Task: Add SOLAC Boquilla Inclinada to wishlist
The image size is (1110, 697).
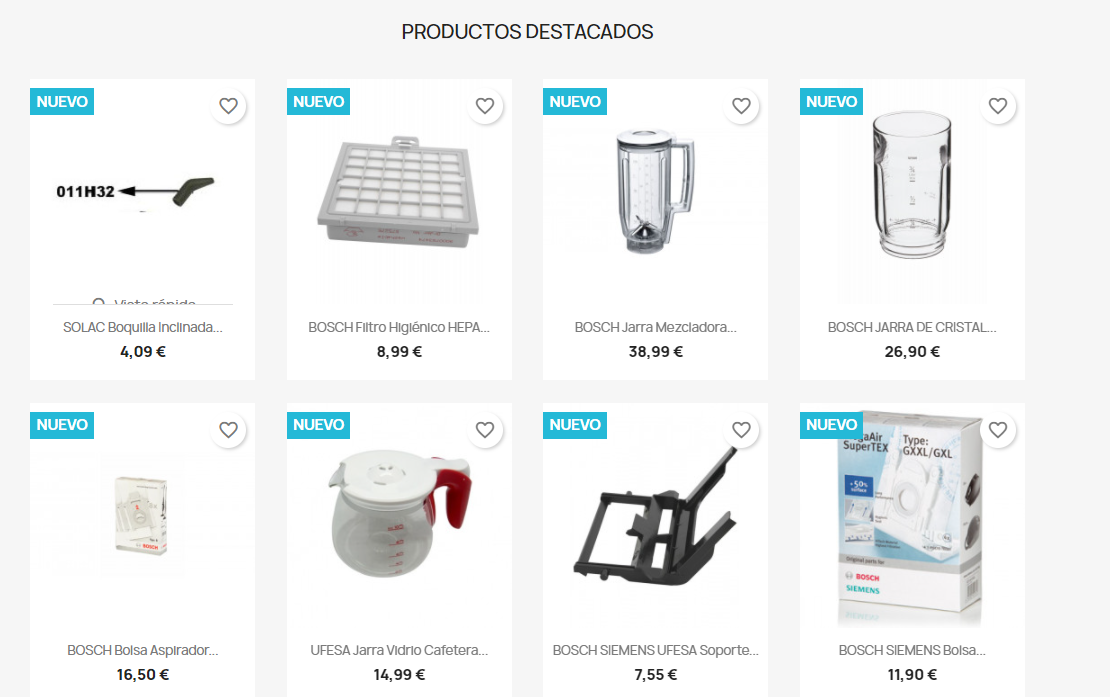Action: click(x=228, y=106)
